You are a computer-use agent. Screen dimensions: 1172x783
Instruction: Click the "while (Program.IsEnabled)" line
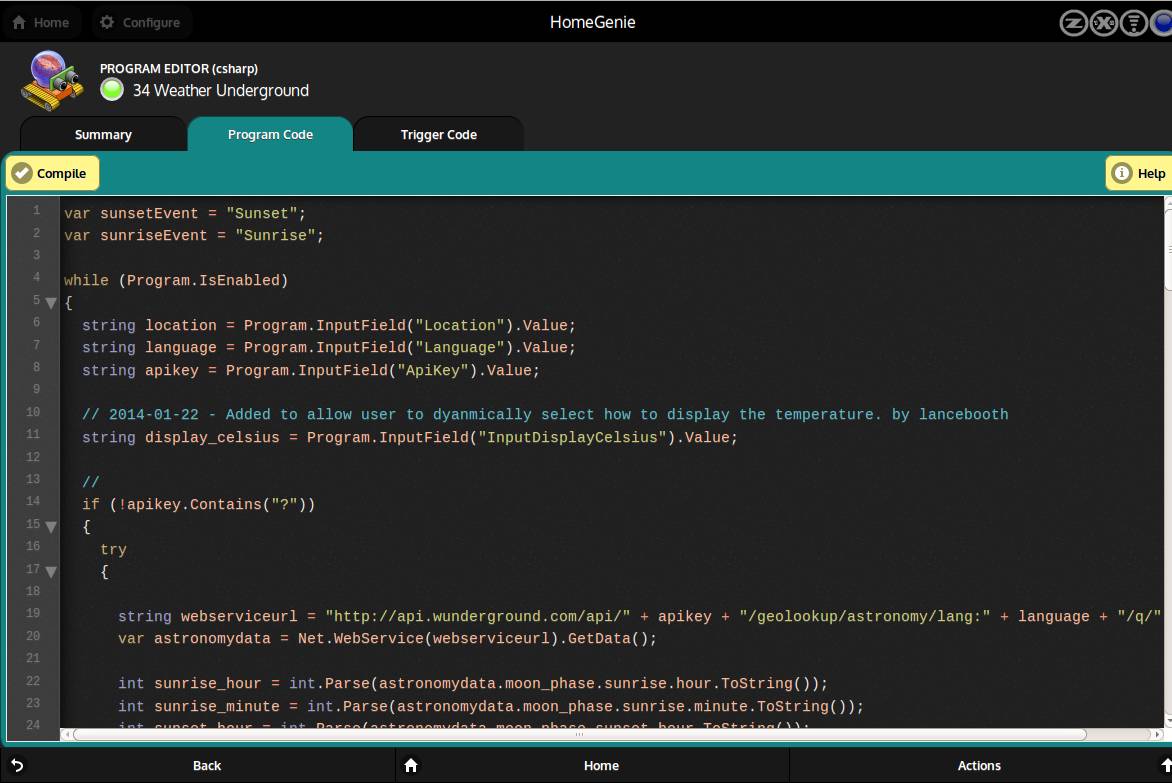(176, 280)
